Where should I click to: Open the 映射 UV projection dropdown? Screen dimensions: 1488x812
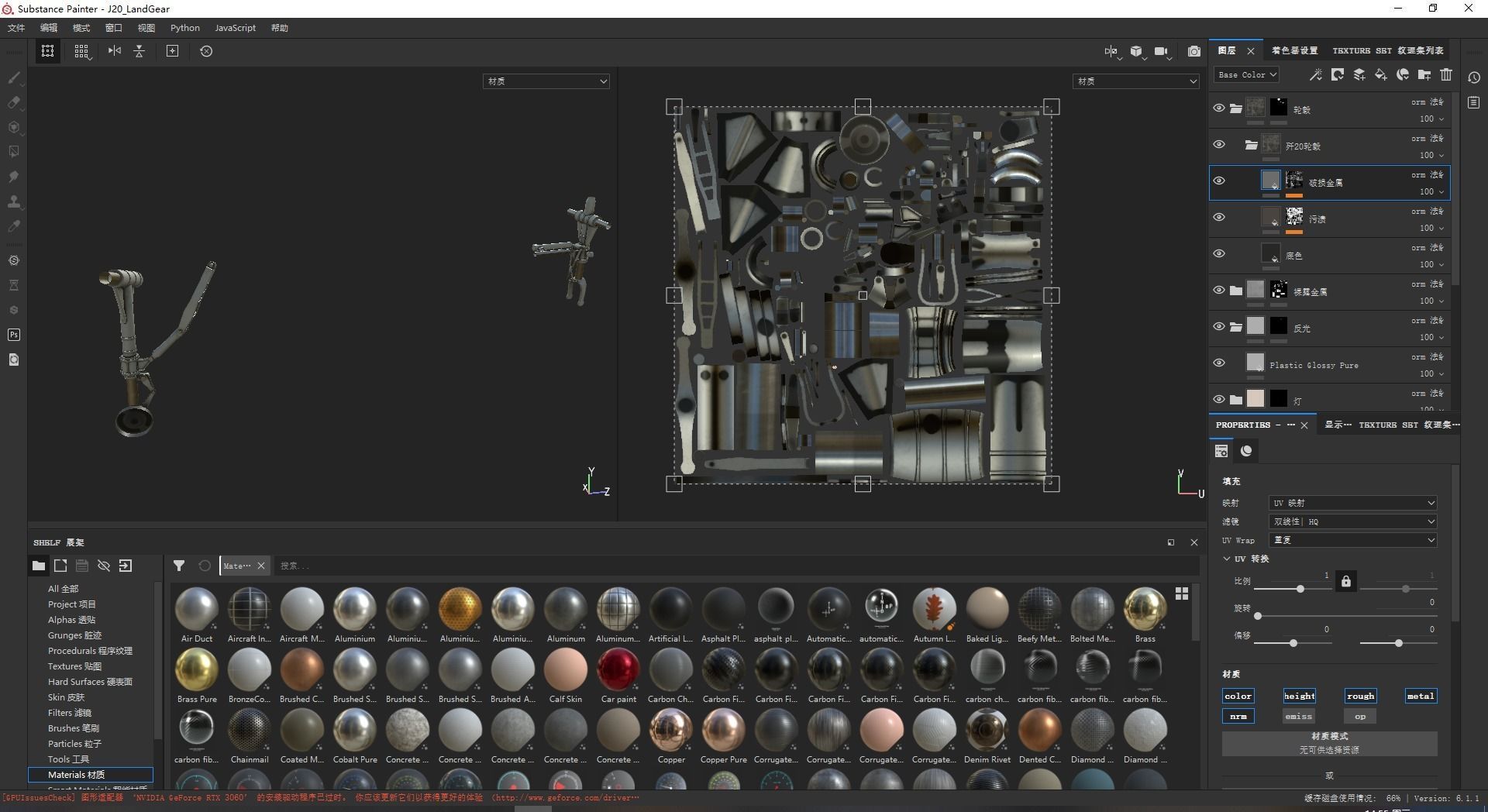point(1352,503)
